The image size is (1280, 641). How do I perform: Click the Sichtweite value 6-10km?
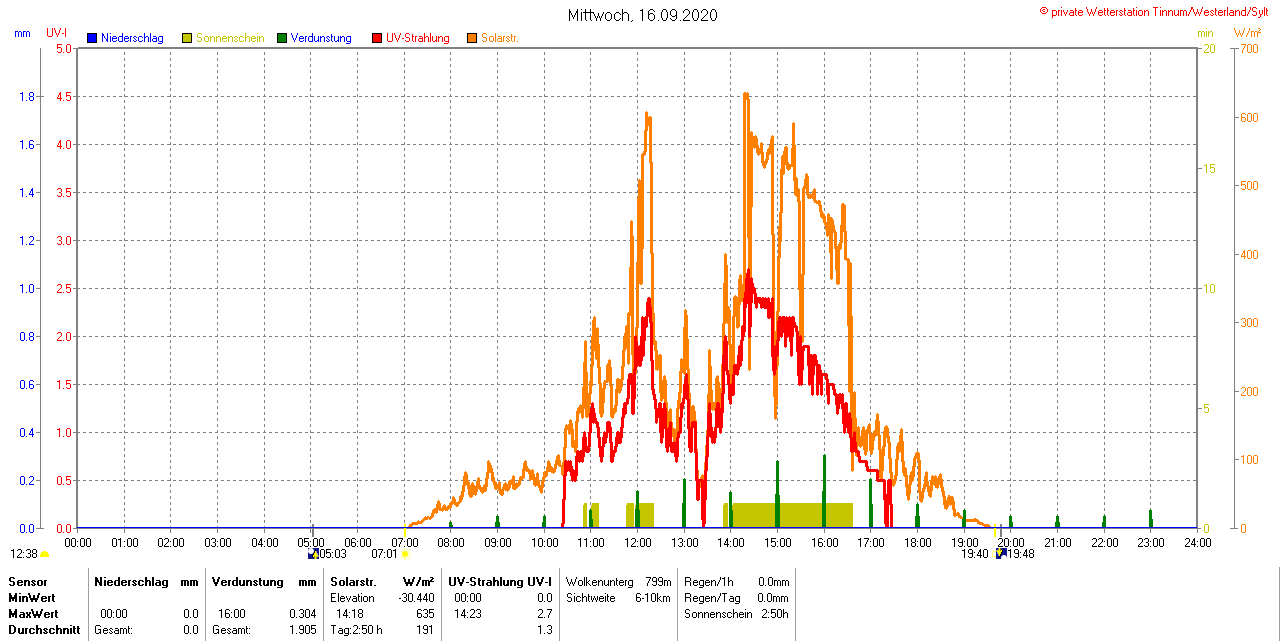pyautogui.click(x=654, y=597)
